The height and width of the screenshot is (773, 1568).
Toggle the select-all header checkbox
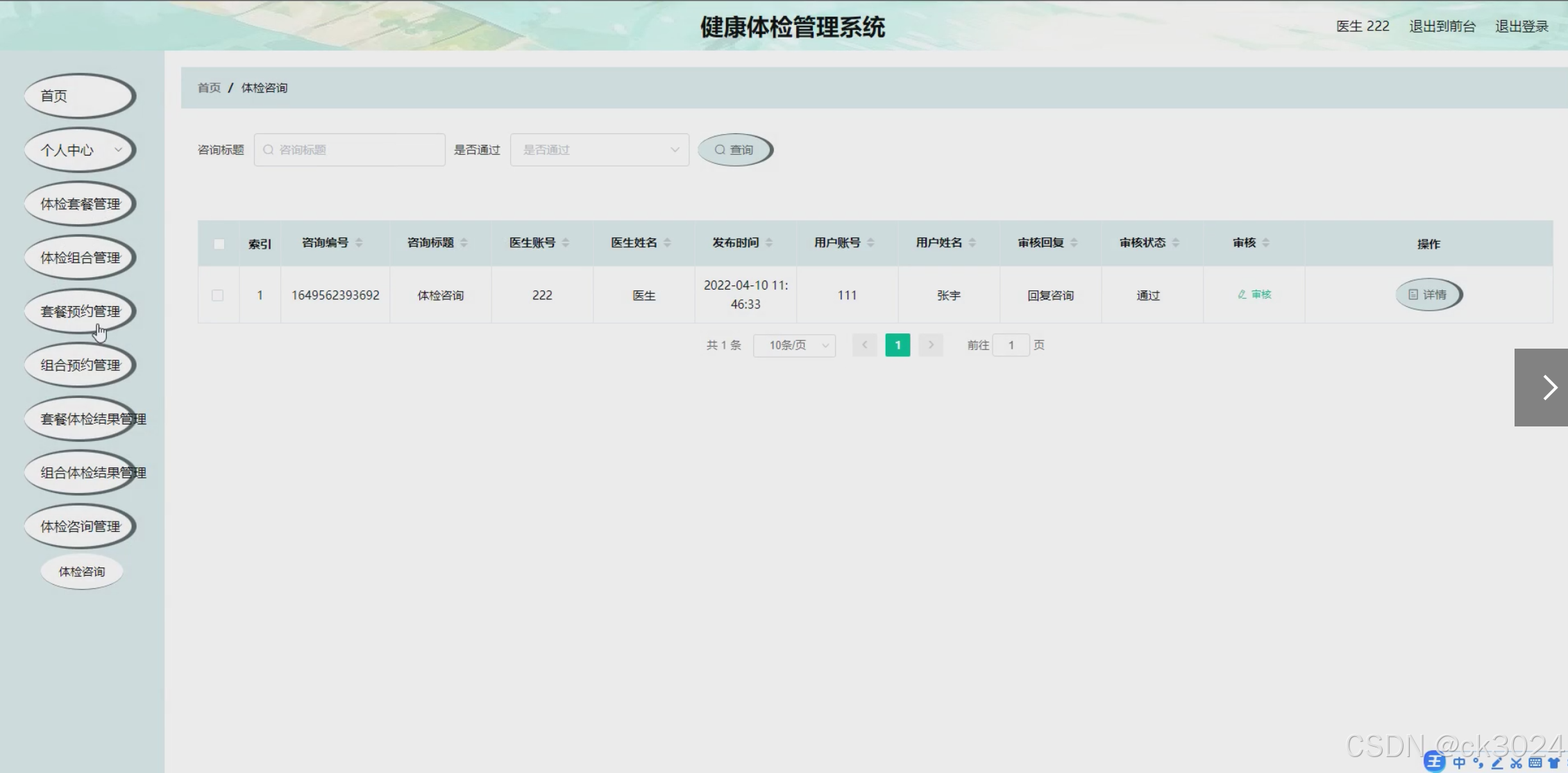219,244
